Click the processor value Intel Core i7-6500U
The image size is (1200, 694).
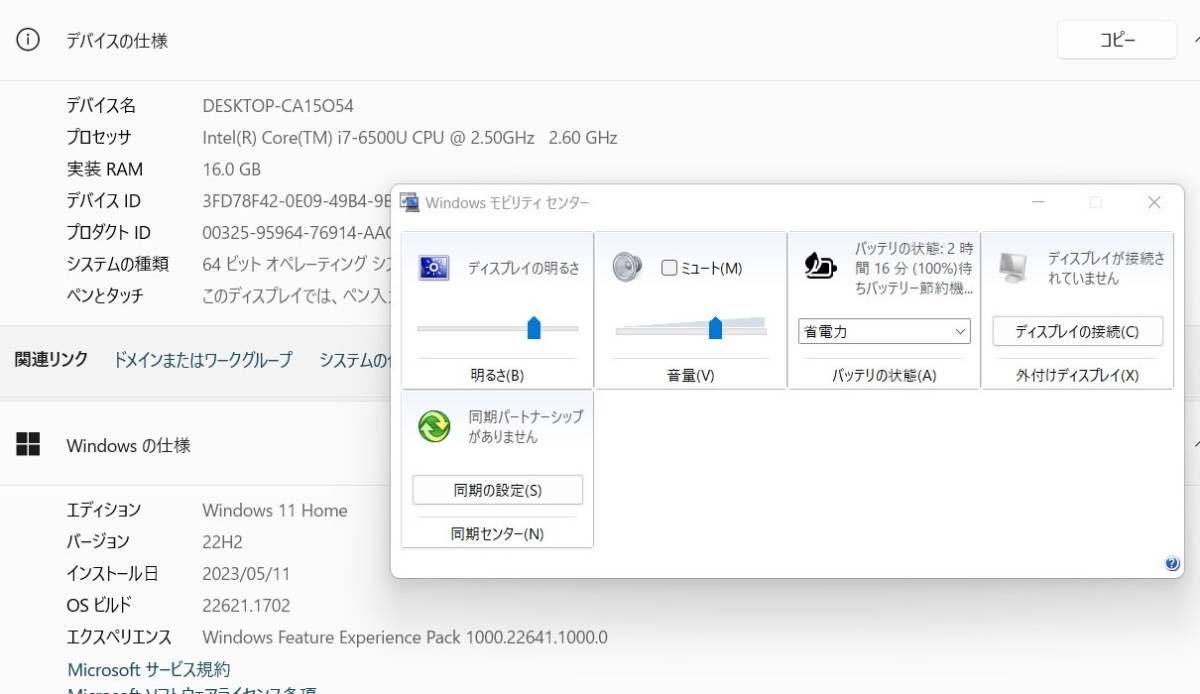point(410,137)
